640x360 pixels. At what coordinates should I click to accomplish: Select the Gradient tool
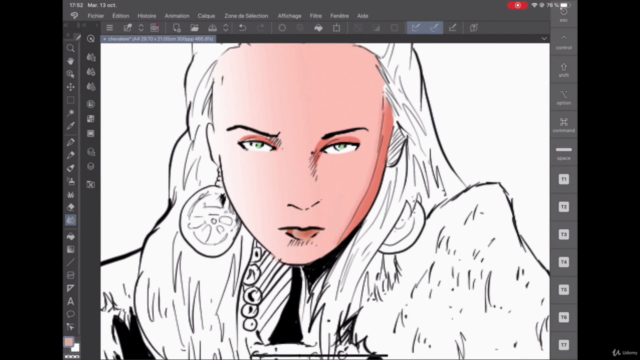pyautogui.click(x=71, y=249)
